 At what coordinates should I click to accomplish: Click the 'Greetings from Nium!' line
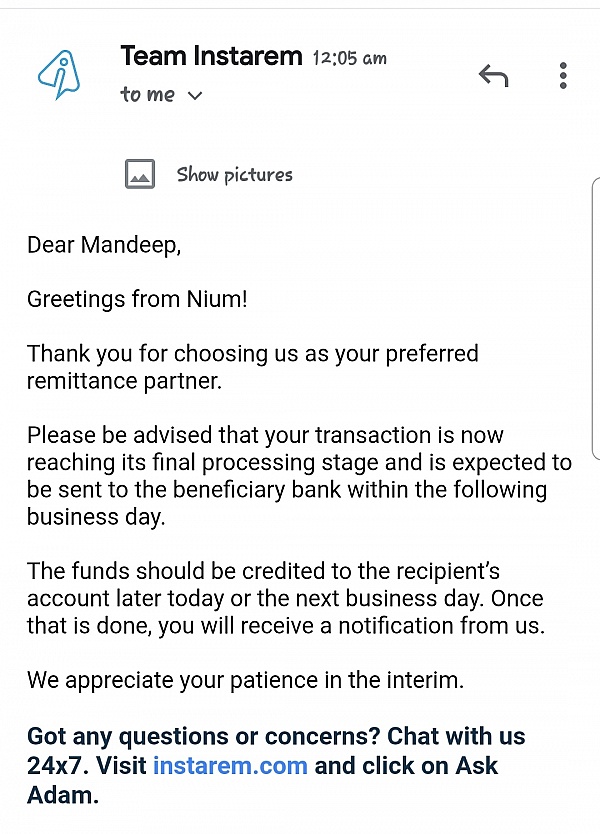tap(137, 299)
